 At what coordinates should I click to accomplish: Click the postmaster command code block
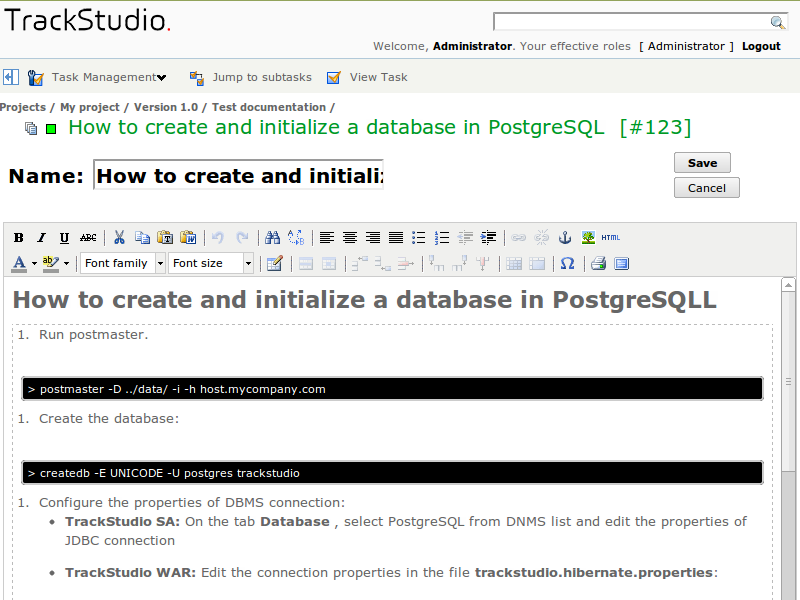point(392,389)
